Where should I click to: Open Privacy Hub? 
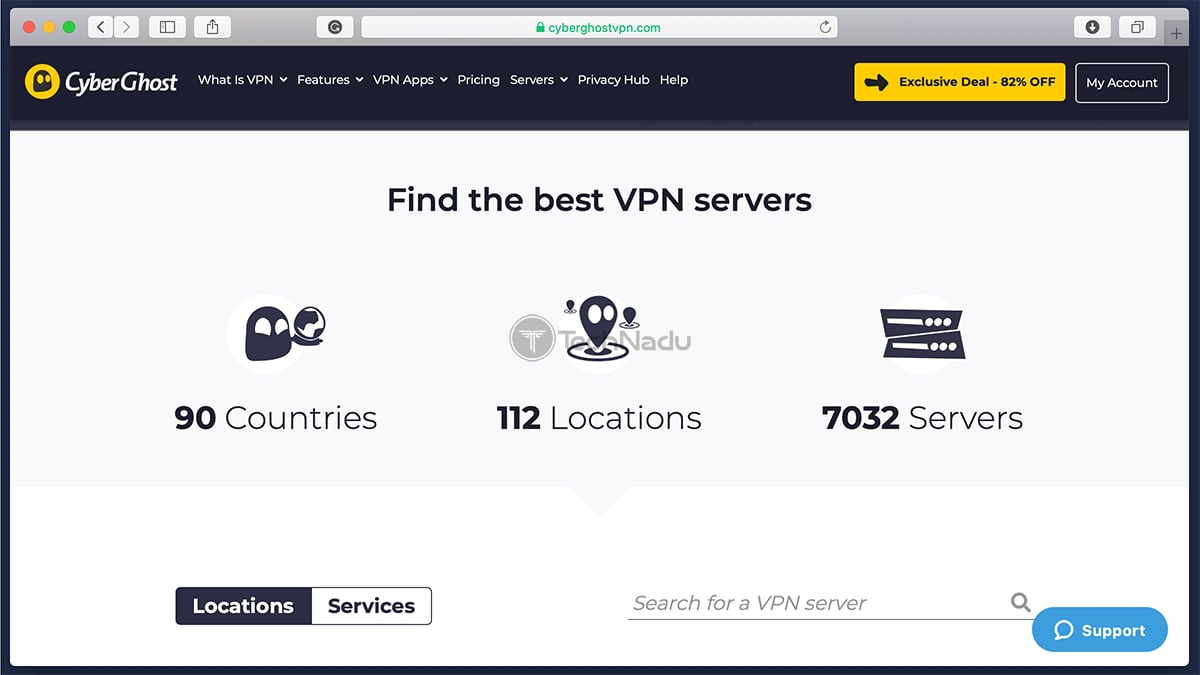pos(613,80)
